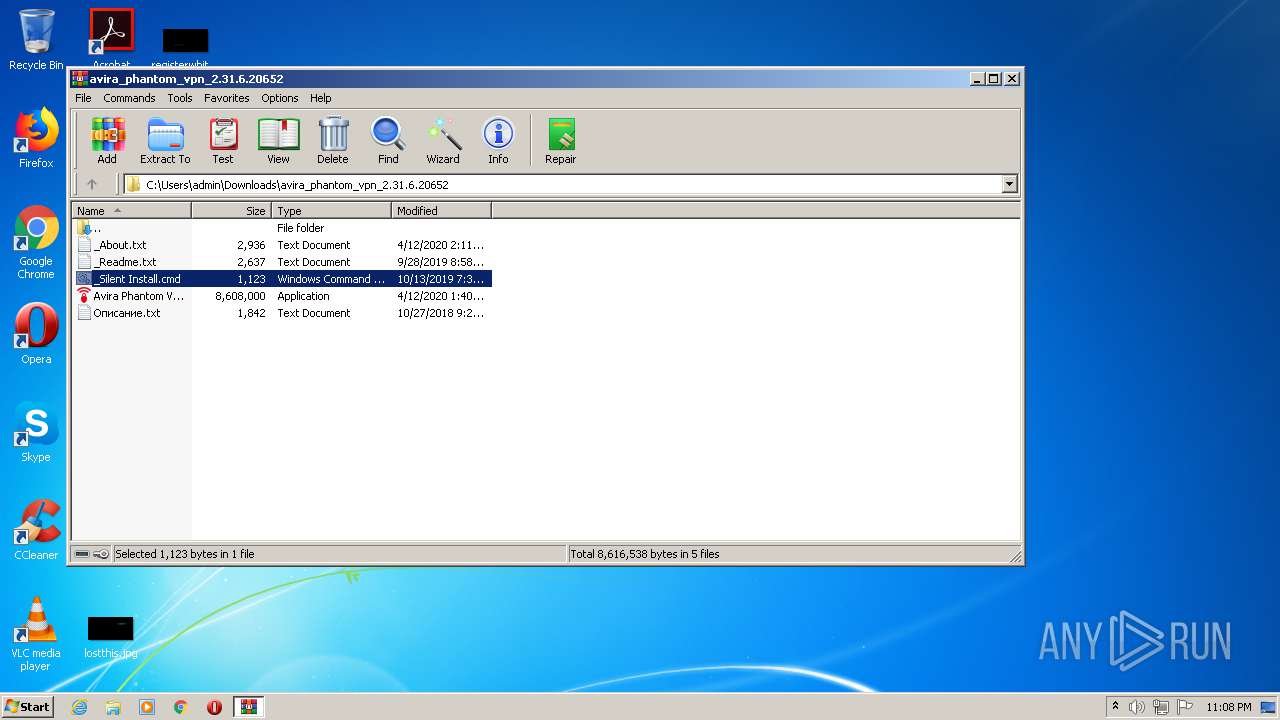The image size is (1280, 720).
Task: Click the Add archive toolbar icon
Action: (x=107, y=141)
